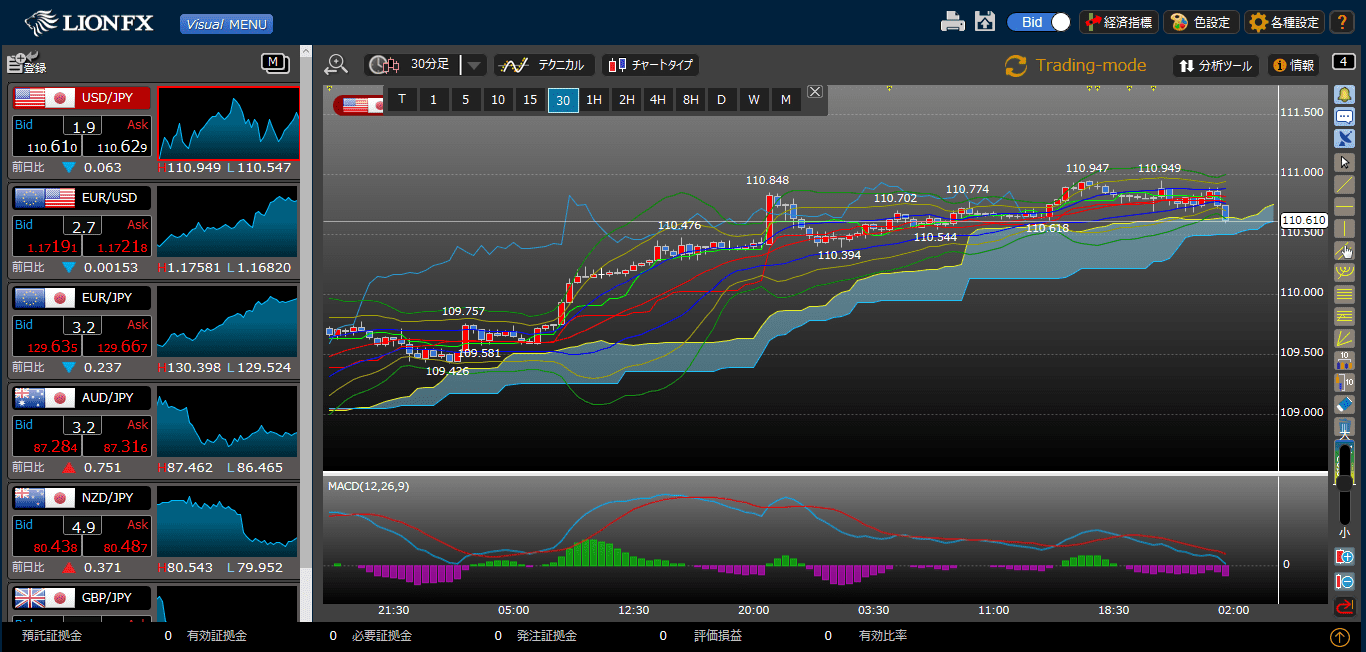
Task: Click the red jump-to-latest arrow icon
Action: tap(1344, 606)
